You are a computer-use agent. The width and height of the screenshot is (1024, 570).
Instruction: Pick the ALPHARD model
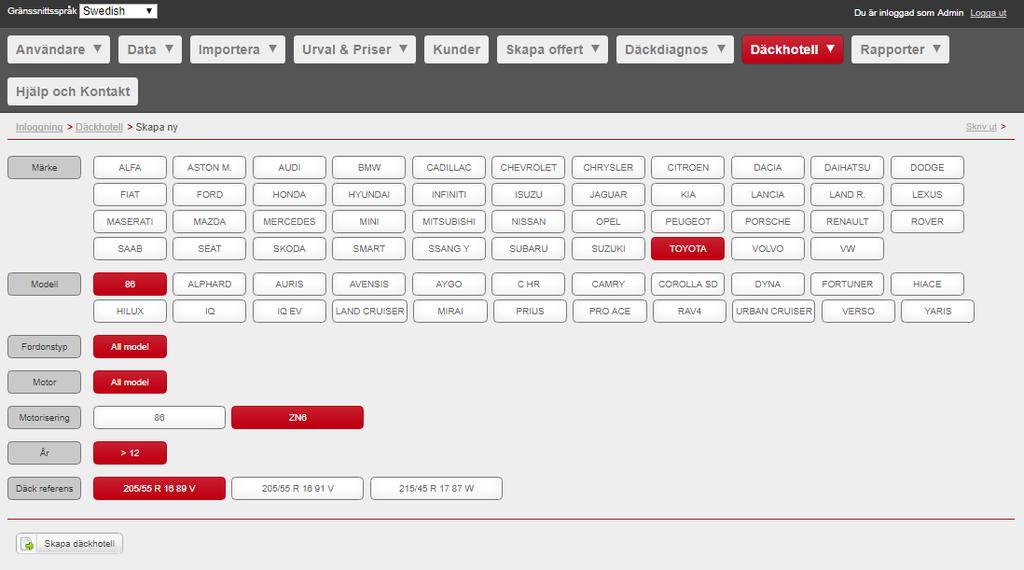210,284
